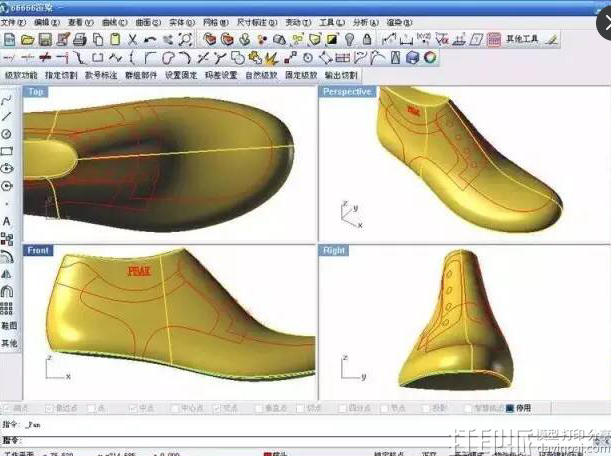Open the Front viewport title menu

pos(38,250)
